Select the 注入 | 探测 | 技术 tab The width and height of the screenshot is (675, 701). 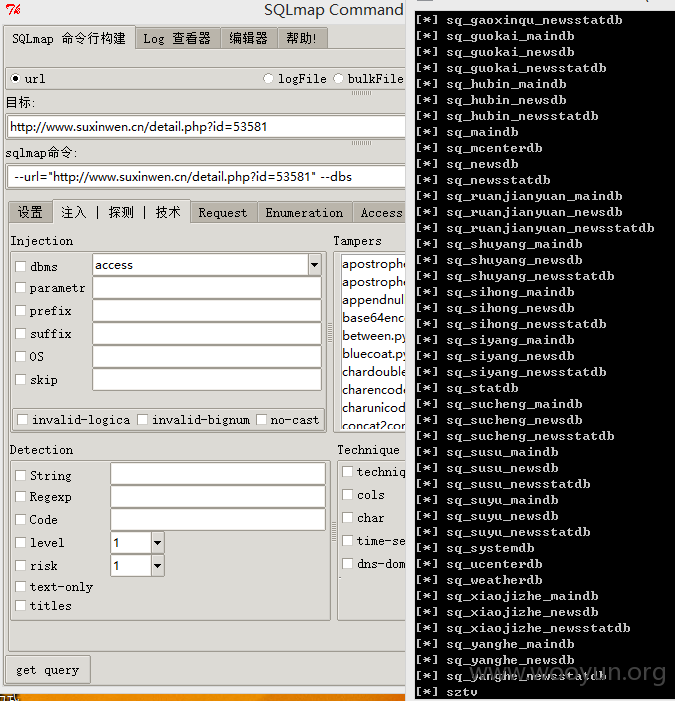(x=121, y=212)
